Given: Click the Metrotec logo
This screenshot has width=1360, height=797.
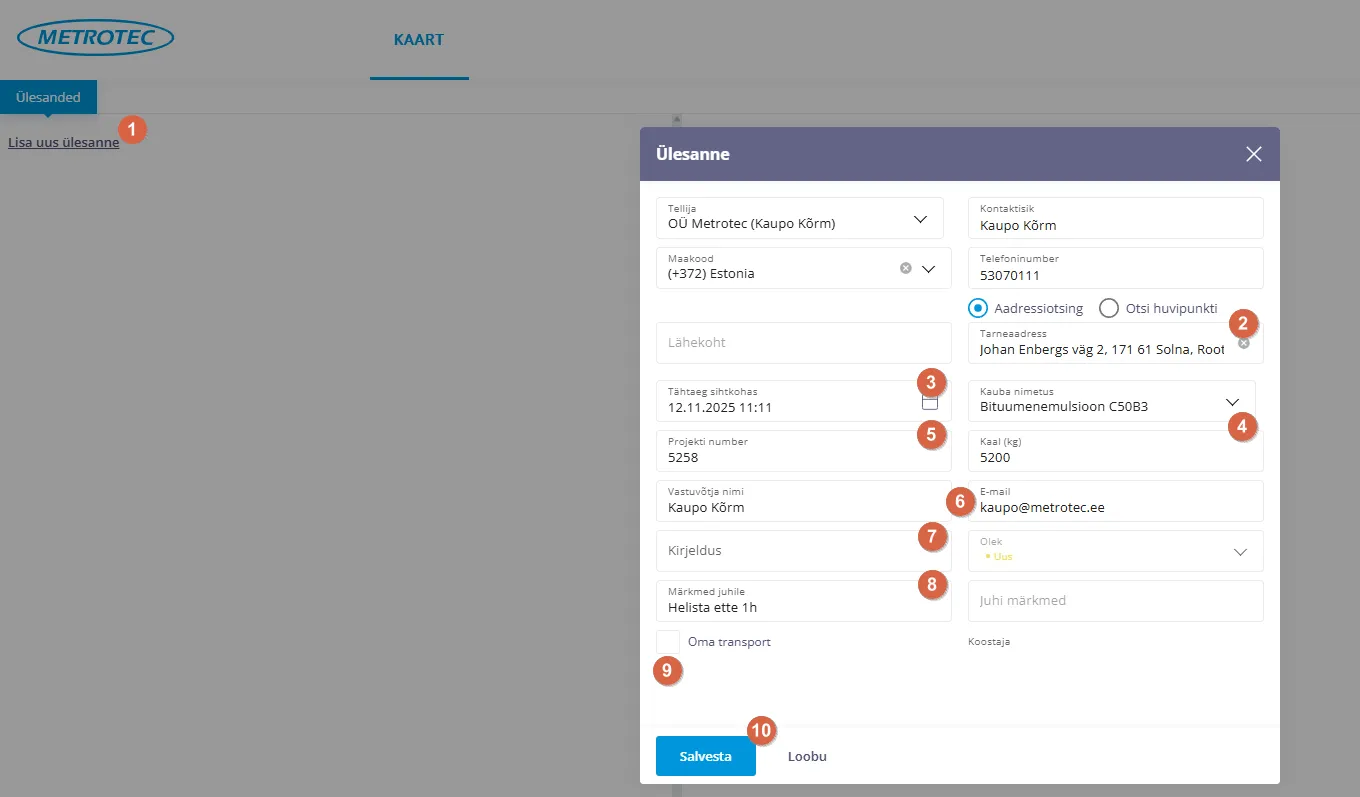Looking at the screenshot, I should click(x=96, y=38).
